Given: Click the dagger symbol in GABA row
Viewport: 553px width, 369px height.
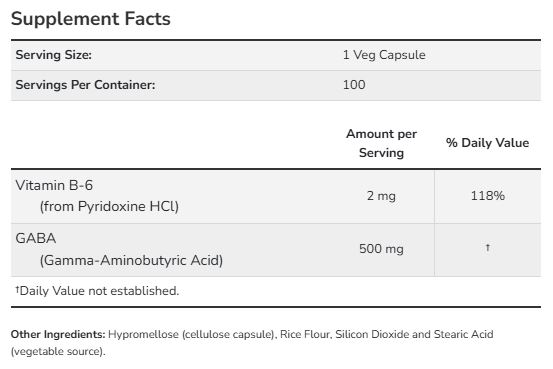Looking at the screenshot, I should tap(488, 247).
